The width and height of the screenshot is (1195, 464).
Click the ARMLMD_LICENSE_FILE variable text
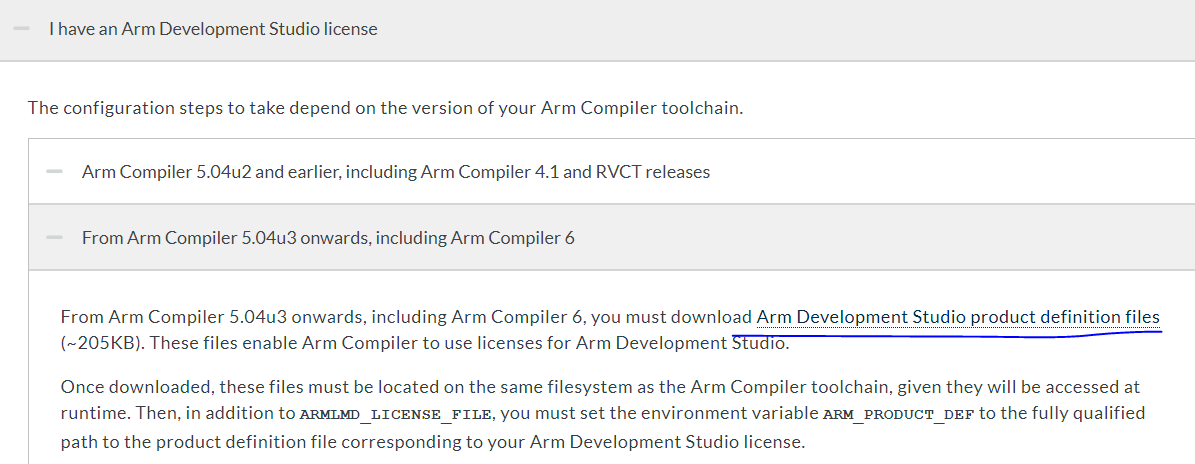tap(396, 414)
